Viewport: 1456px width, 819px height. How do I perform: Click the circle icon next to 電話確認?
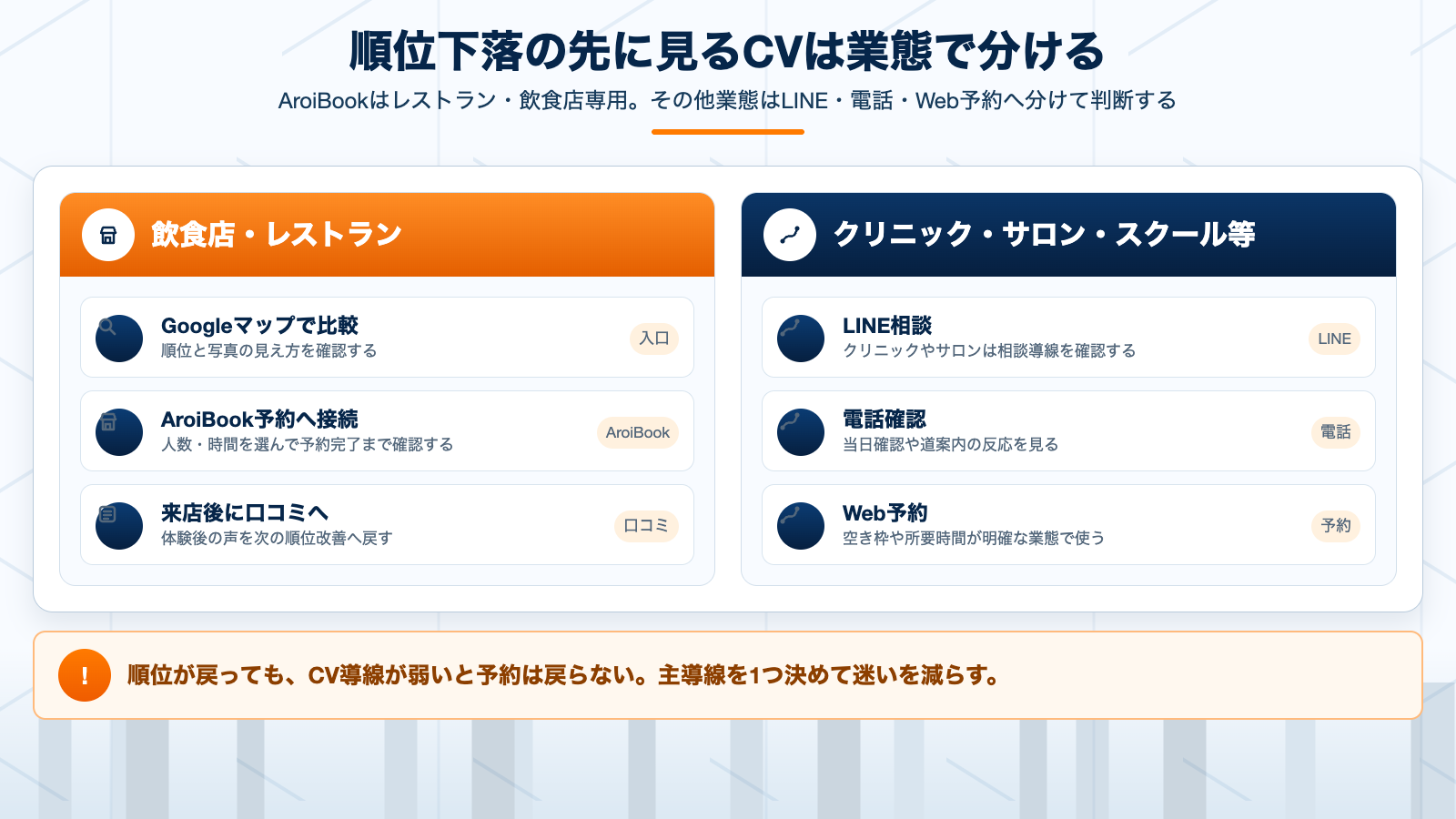[x=801, y=432]
